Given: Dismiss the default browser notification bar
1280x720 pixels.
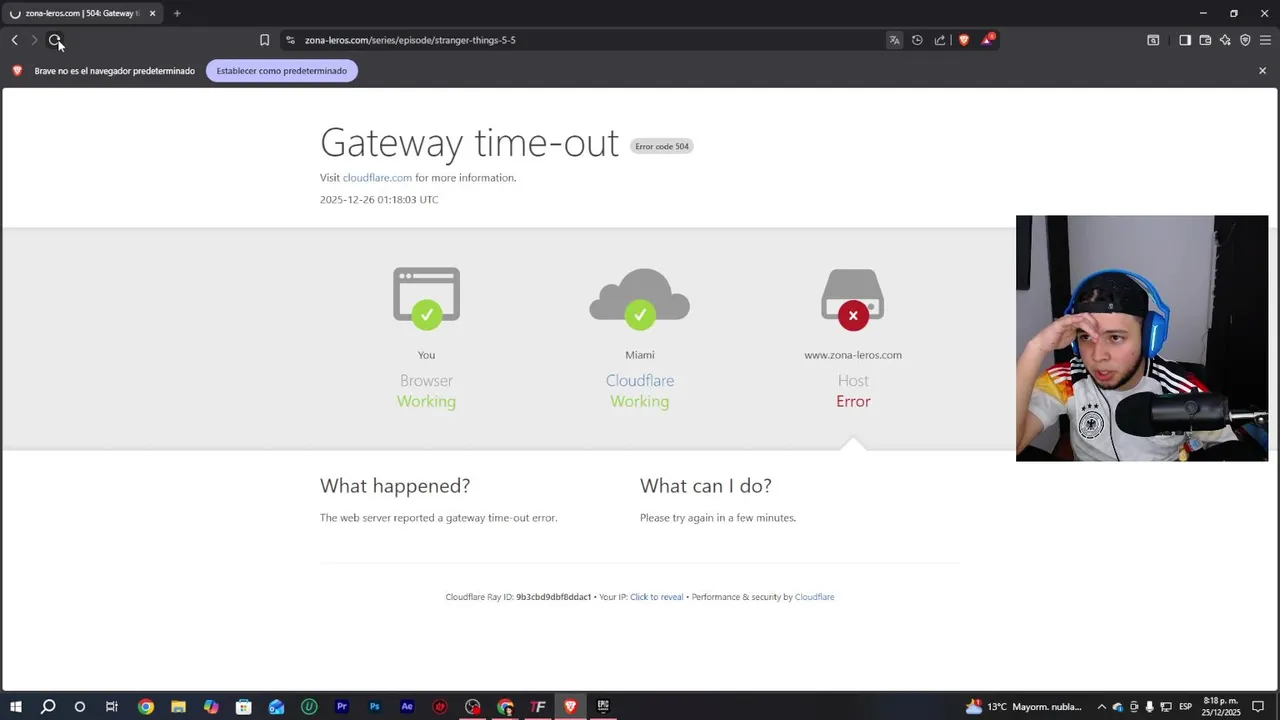Looking at the screenshot, I should [x=1262, y=71].
